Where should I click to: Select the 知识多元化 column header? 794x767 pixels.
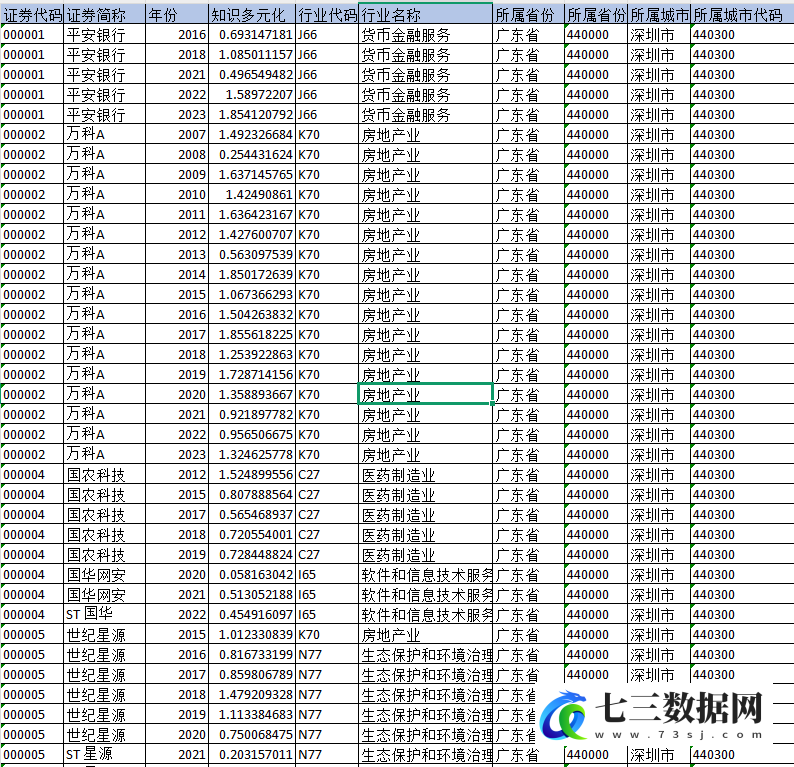click(x=252, y=15)
